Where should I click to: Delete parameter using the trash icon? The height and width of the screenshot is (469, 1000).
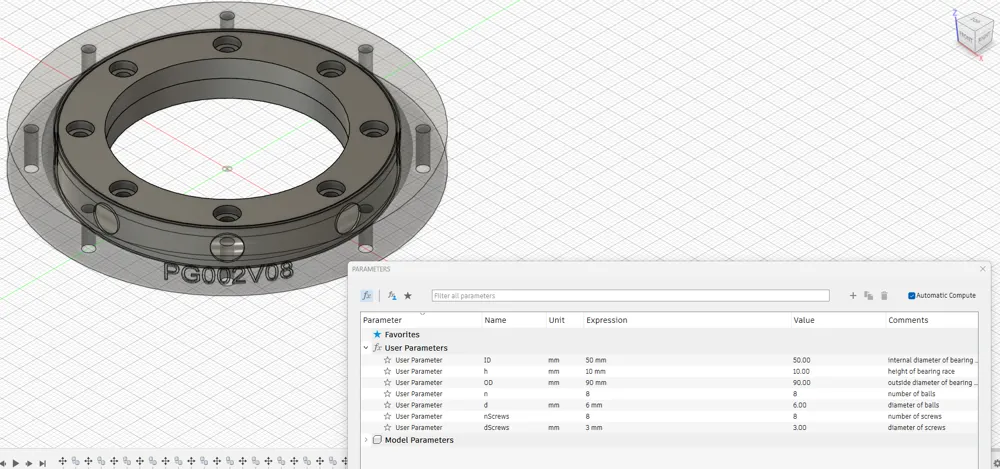884,295
